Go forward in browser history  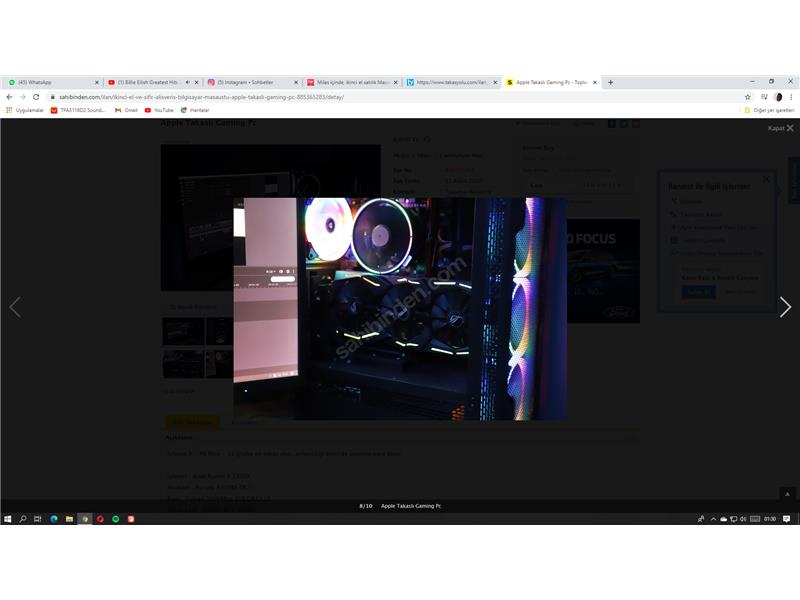pos(22,97)
